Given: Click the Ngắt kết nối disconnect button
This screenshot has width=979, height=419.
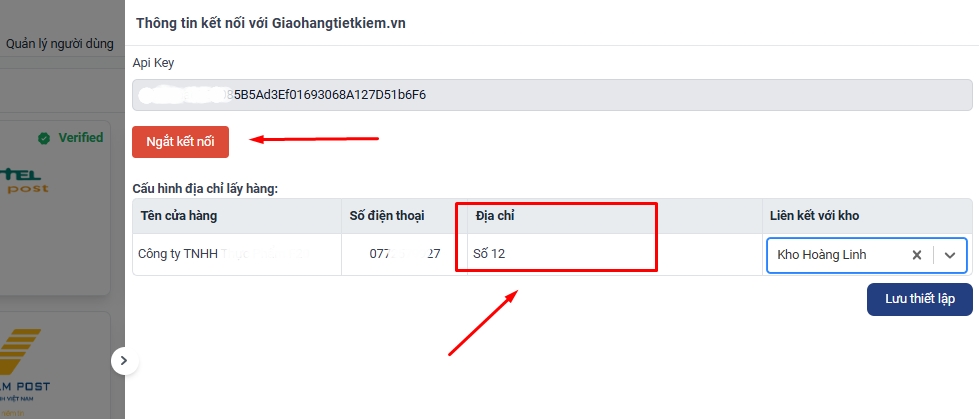Looking at the screenshot, I should pyautogui.click(x=180, y=142).
